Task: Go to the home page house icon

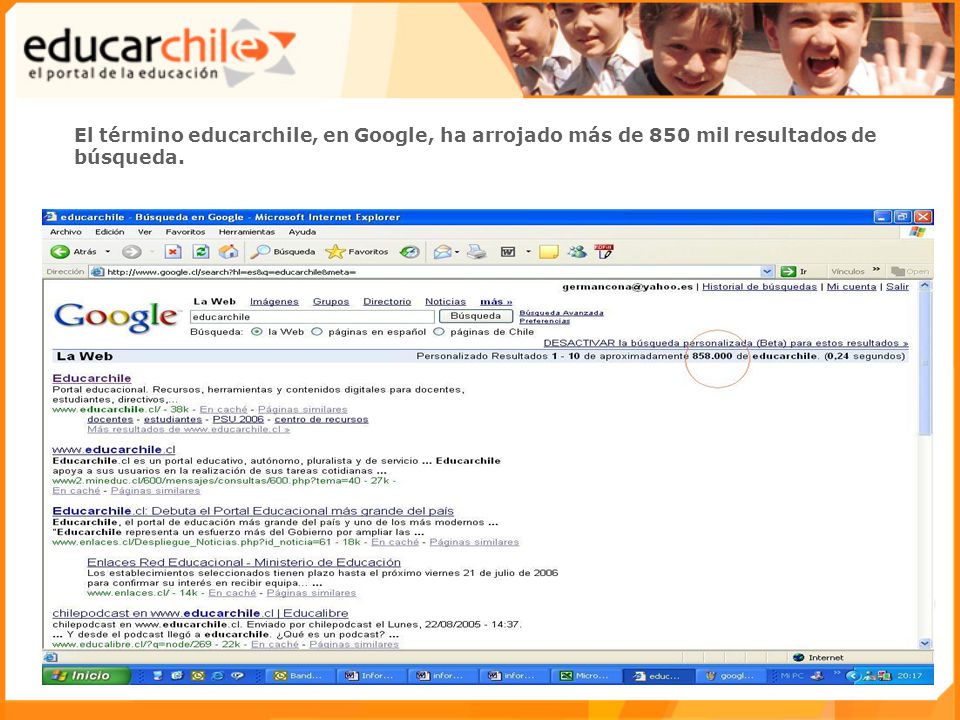Action: pos(228,252)
